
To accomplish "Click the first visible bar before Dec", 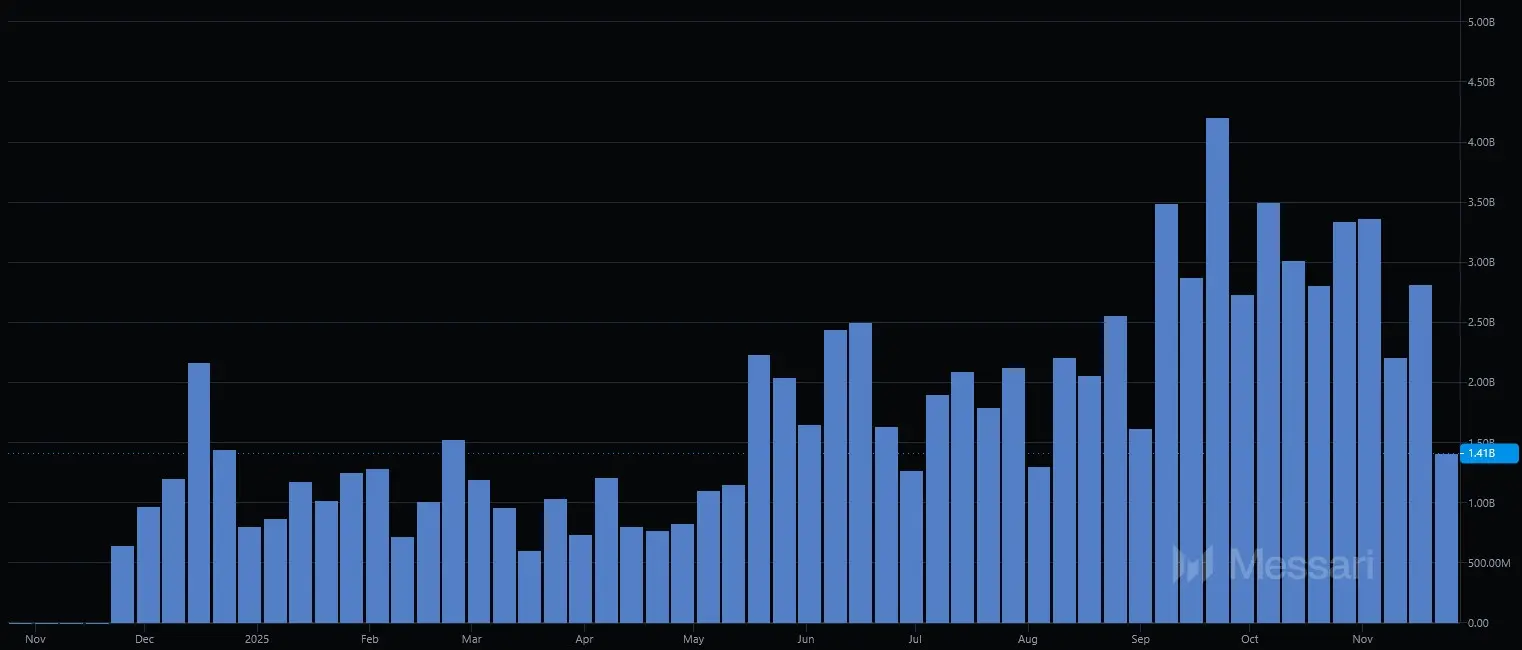I will pyautogui.click(x=122, y=584).
